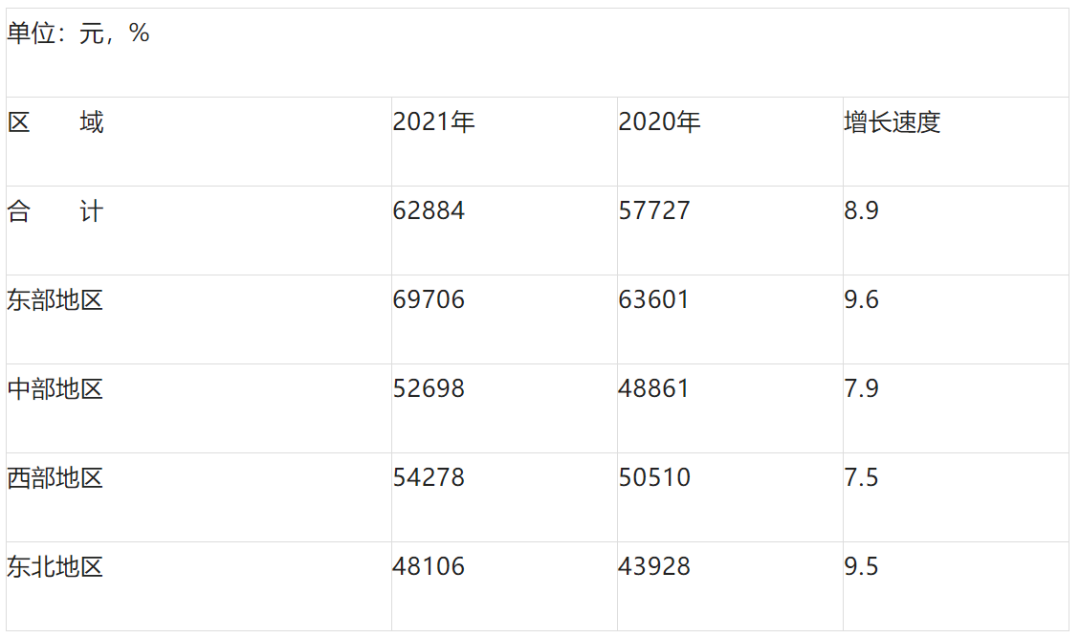Screen dimensions: 1080x638
Task: Click the '东北地区' row label
Action: pyautogui.click(x=56, y=567)
